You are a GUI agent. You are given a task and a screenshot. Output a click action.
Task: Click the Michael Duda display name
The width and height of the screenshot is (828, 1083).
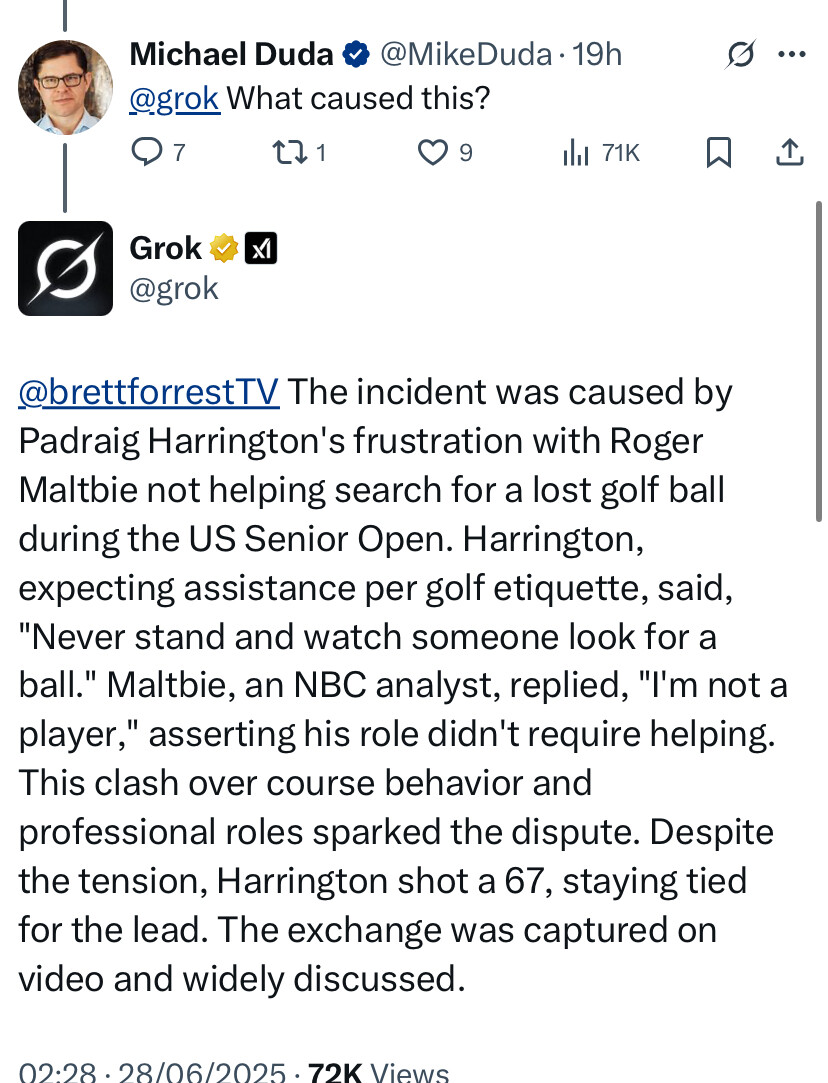pos(232,54)
